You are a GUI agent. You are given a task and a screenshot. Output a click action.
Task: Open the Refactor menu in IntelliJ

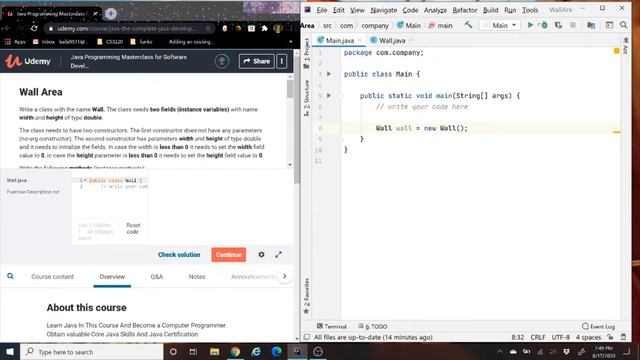(464, 10)
